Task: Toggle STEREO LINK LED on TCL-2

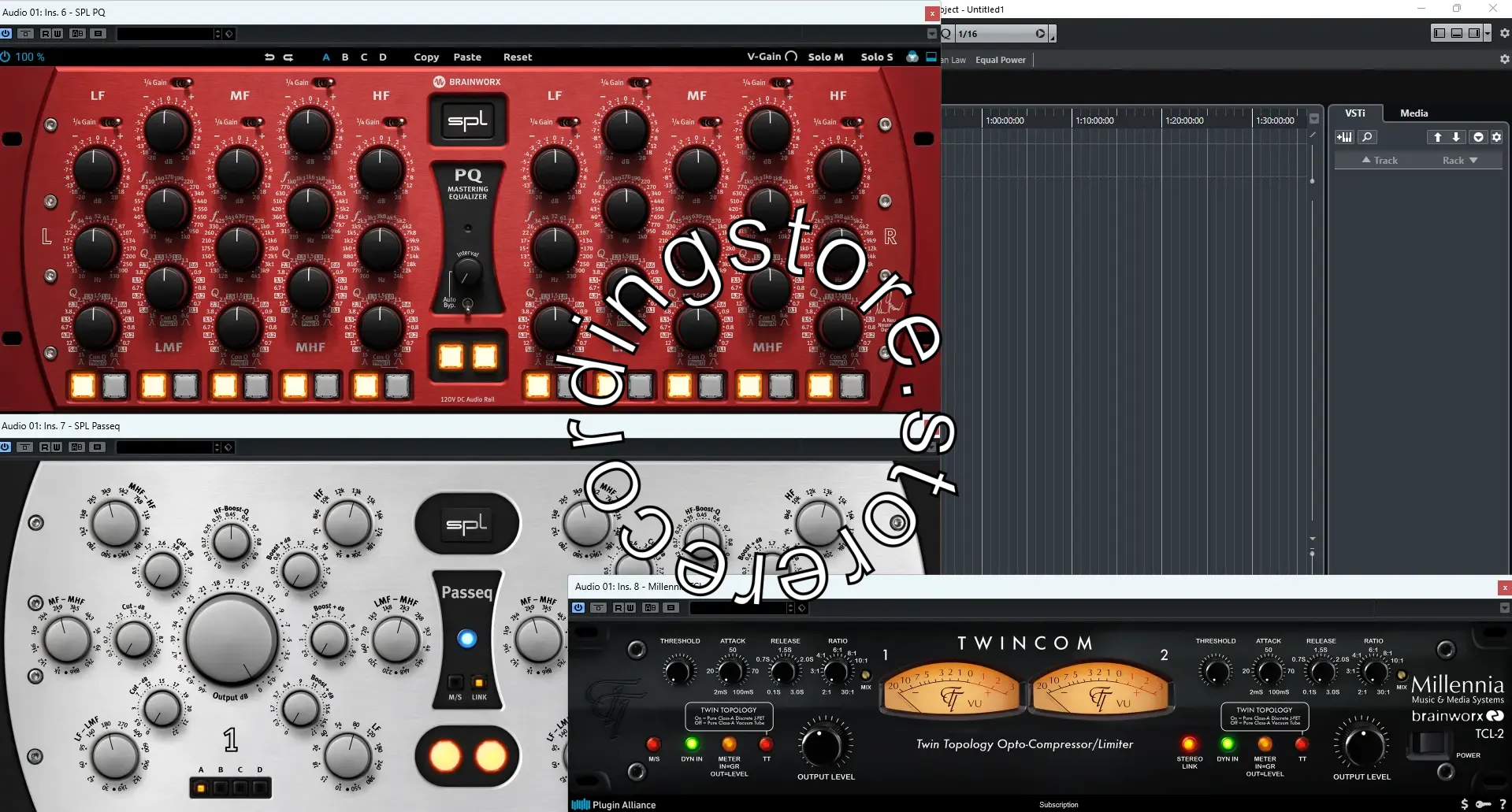Action: (x=1189, y=743)
